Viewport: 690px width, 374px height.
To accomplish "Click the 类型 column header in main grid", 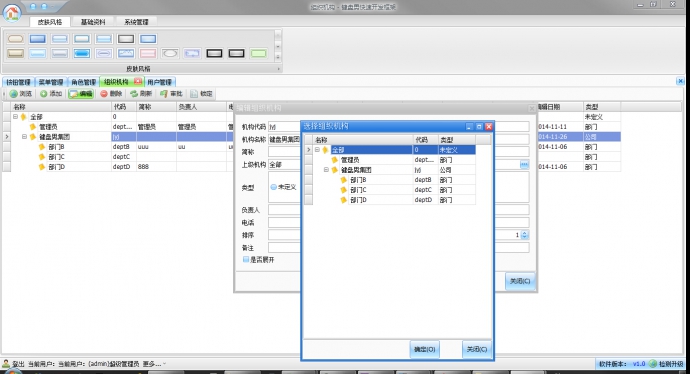I will [602, 107].
